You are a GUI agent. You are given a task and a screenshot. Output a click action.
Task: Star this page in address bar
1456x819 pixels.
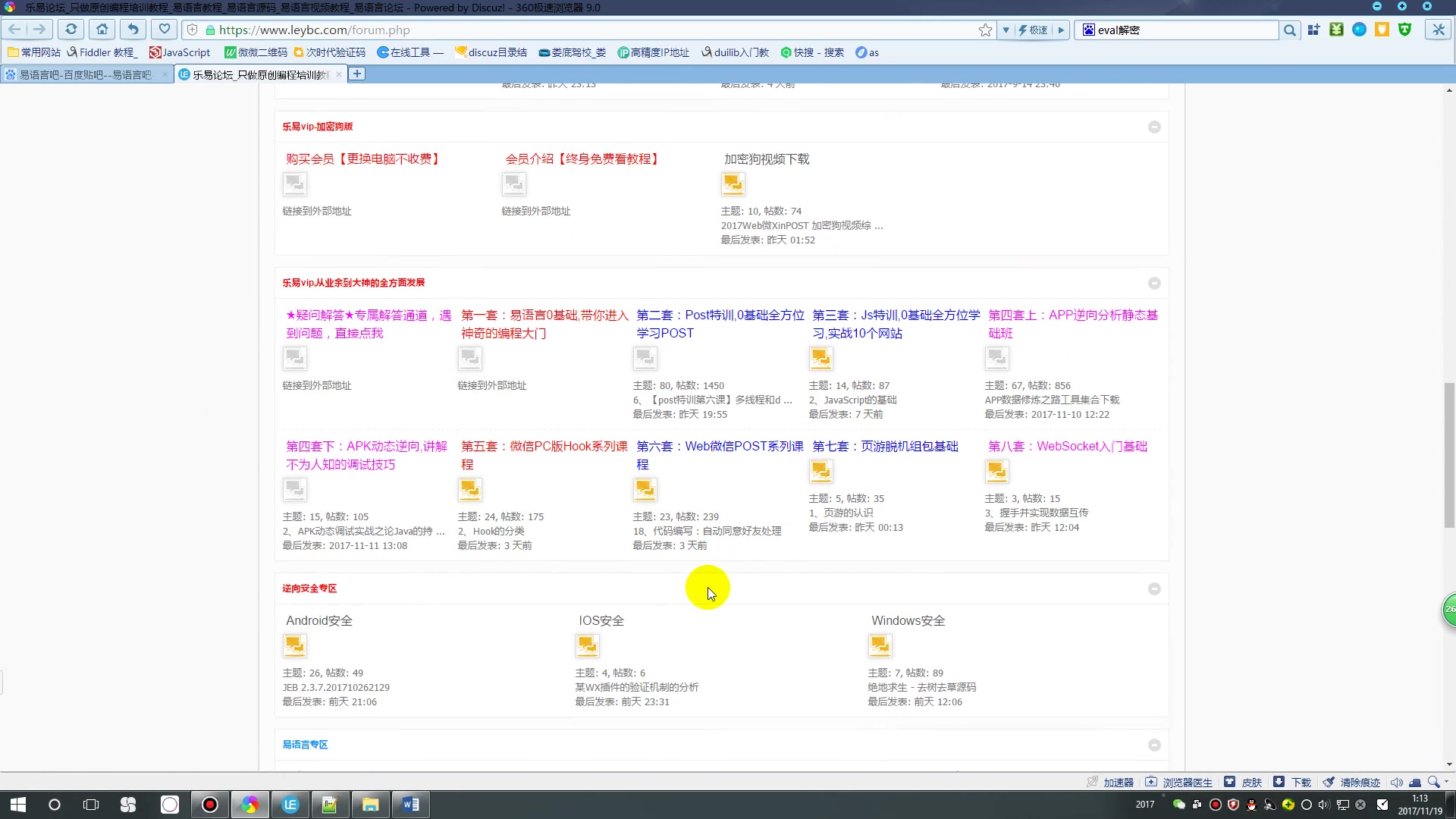985,30
